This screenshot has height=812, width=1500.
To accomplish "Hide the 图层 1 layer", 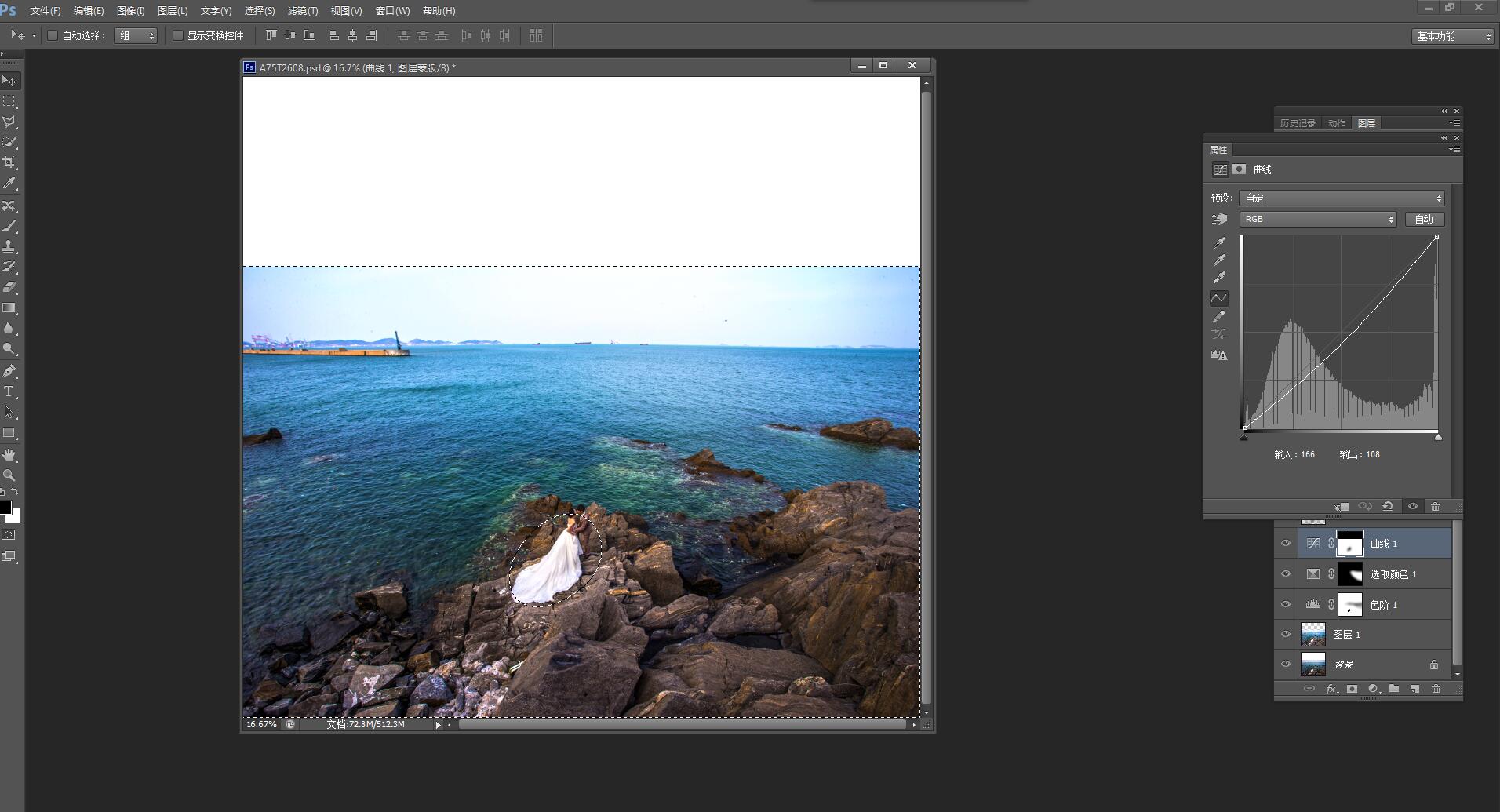I will pyautogui.click(x=1285, y=634).
